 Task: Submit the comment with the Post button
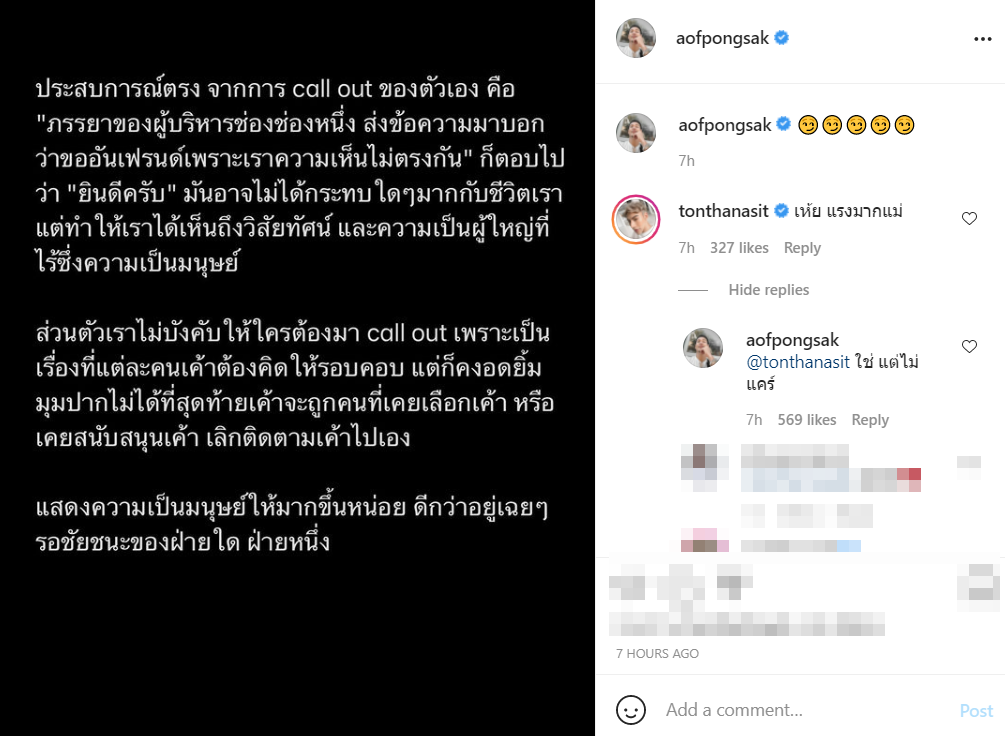click(976, 710)
